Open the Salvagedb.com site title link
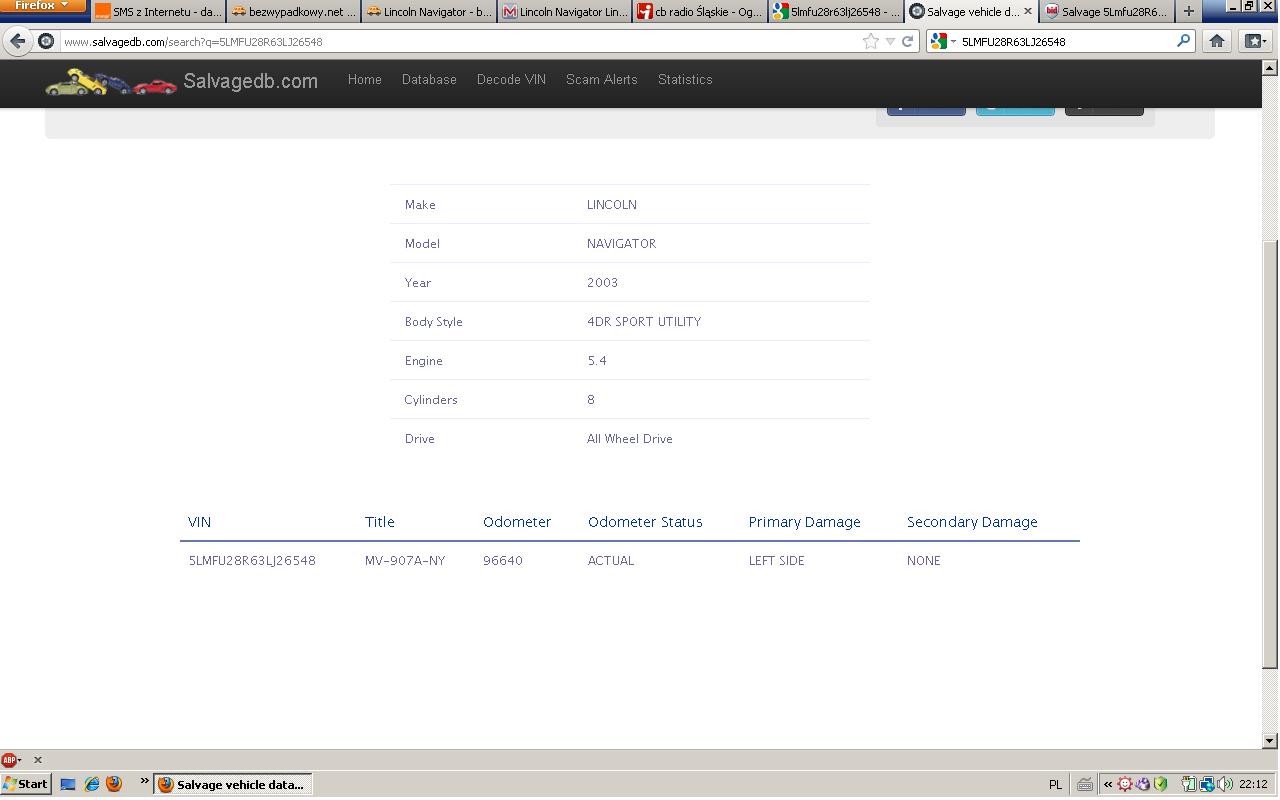 click(x=250, y=81)
